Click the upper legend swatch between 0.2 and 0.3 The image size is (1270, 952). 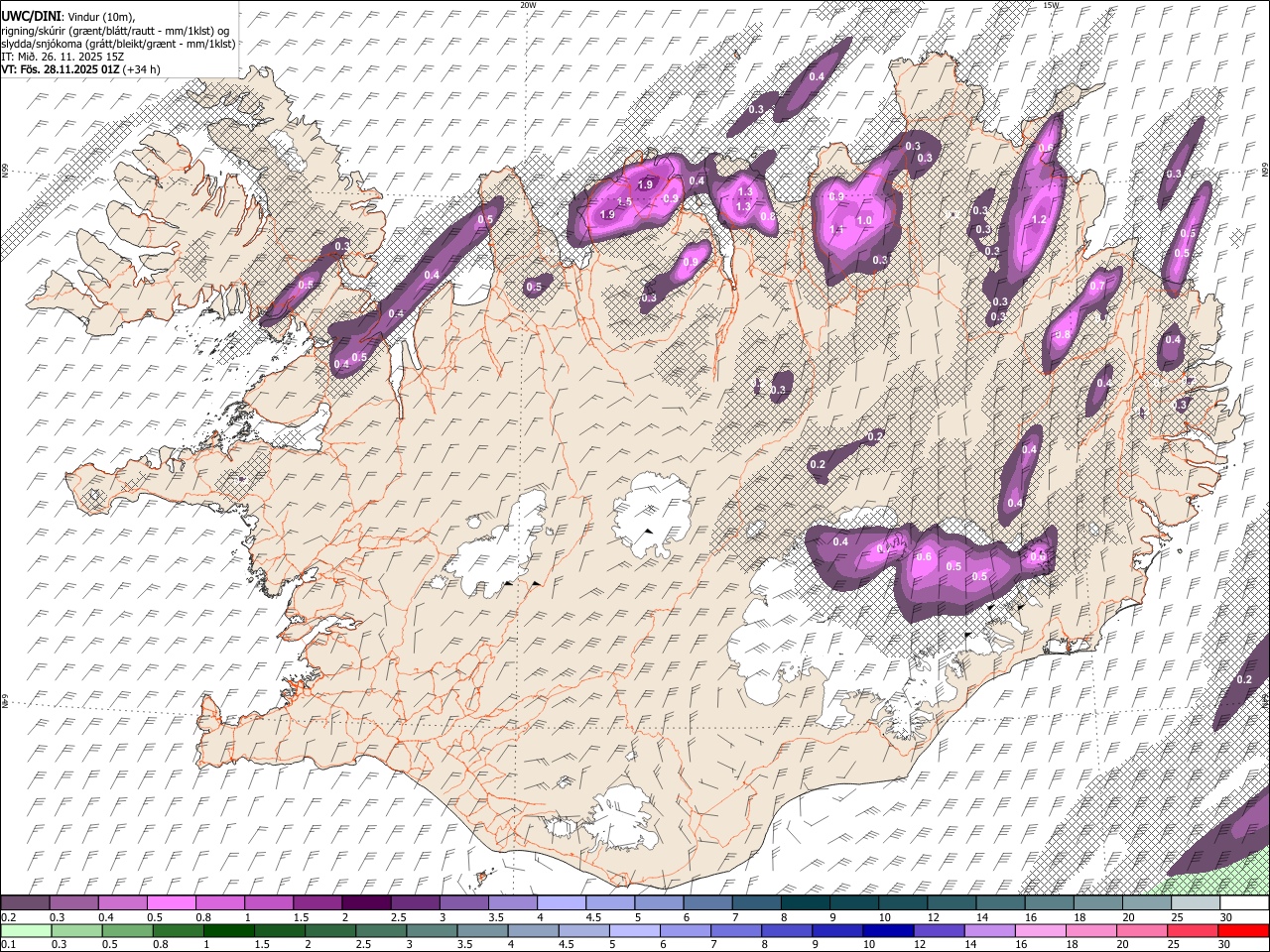(26, 903)
